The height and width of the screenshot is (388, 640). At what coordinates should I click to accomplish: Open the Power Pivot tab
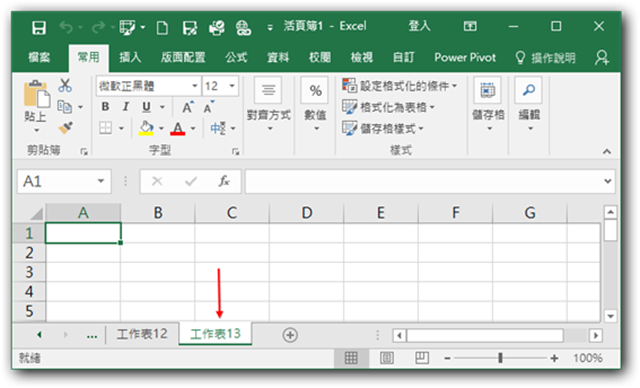point(465,58)
